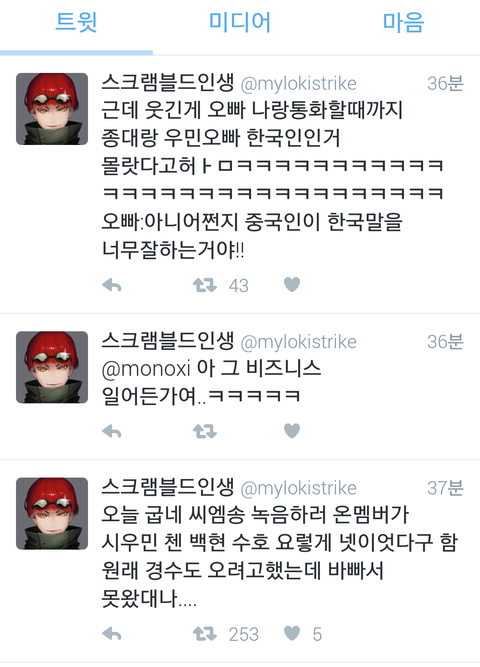
Task: Open the 37분 timestamp of third tweet
Action: (x=445, y=488)
